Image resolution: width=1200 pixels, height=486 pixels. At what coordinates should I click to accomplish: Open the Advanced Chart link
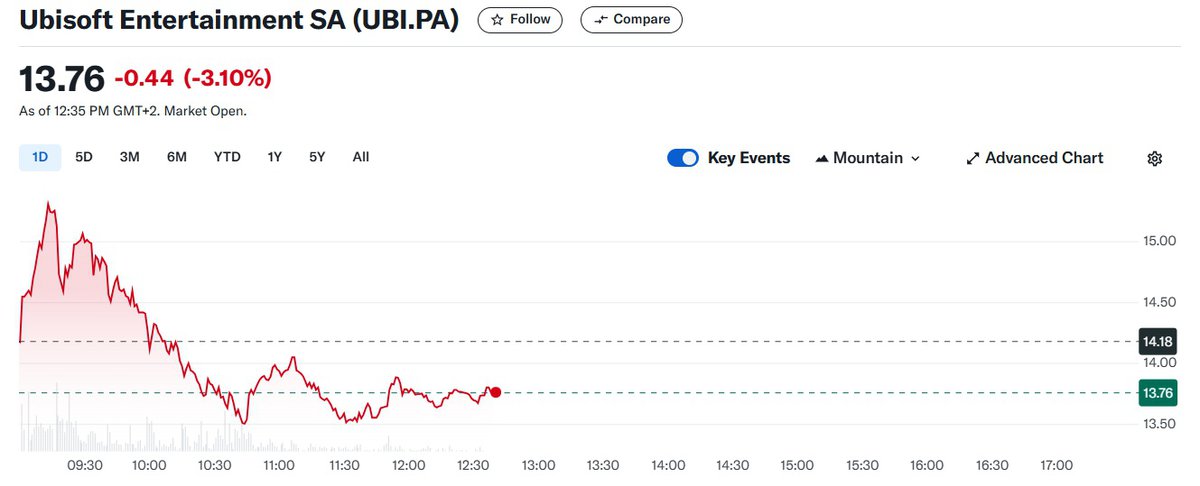(1044, 158)
